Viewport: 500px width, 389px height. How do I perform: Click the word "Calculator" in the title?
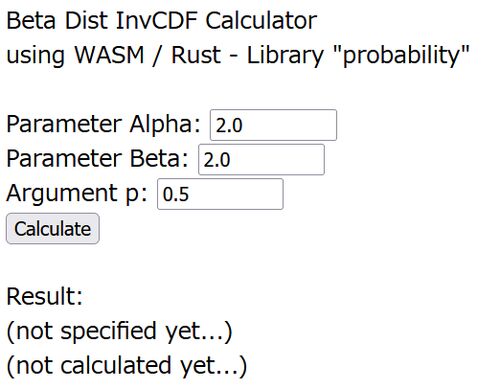pos(261,20)
